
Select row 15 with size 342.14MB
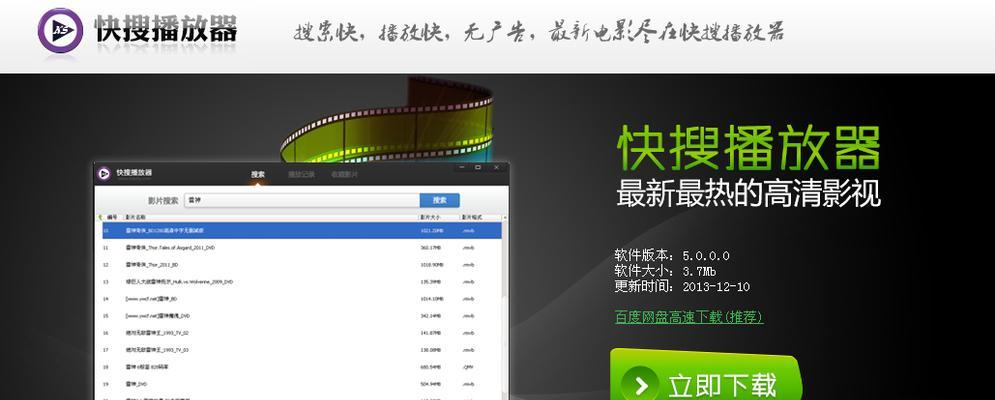click(x=301, y=316)
